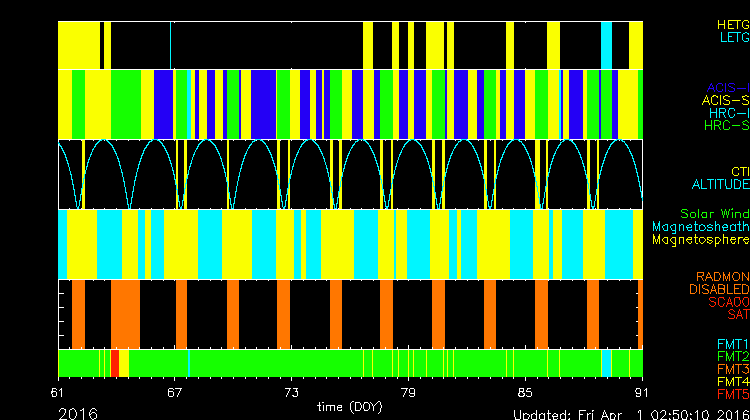Click the Updated timestamp text
The image size is (750, 420).
click(630, 413)
